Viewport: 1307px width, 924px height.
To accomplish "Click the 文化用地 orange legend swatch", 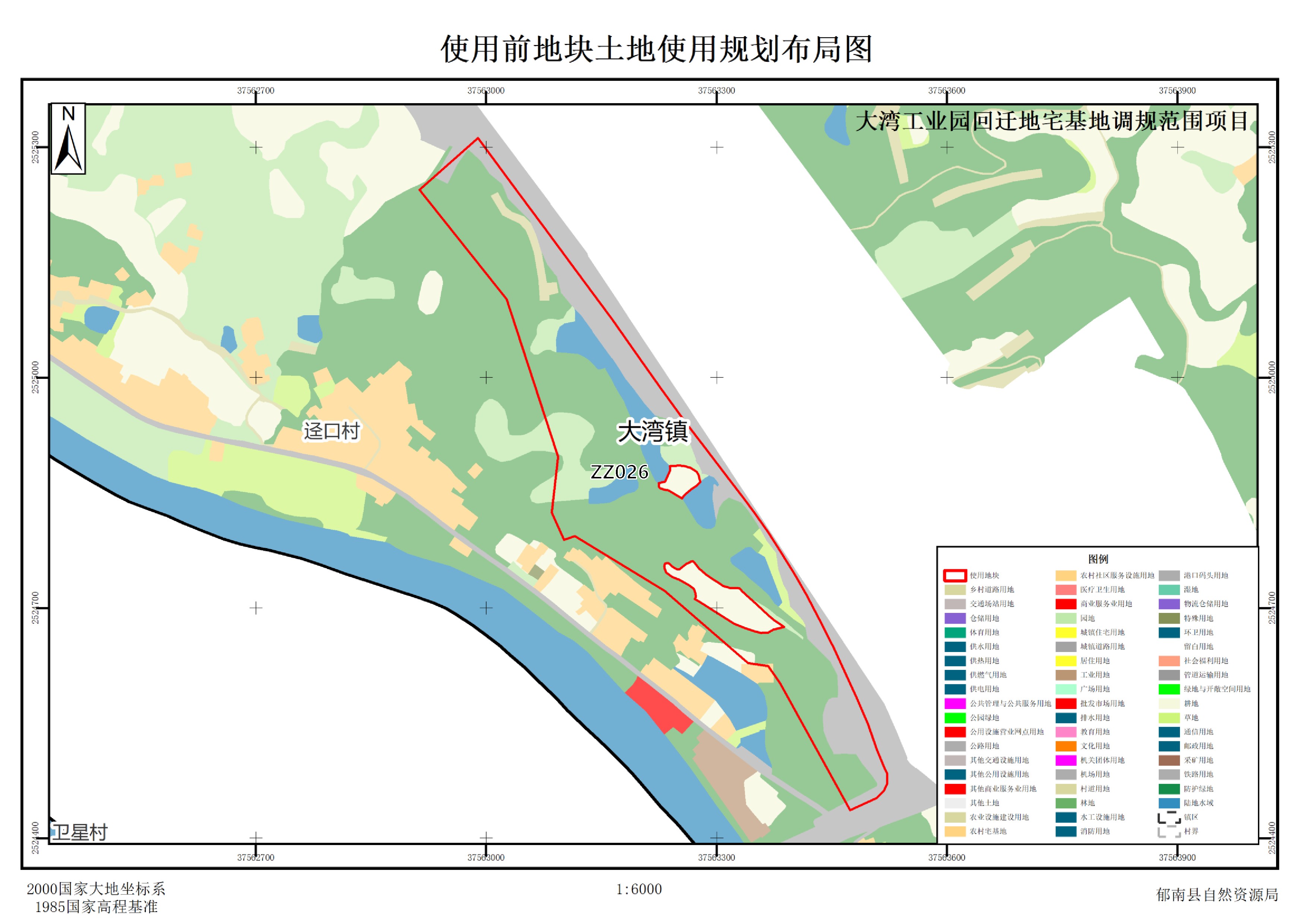I will pos(1066,746).
